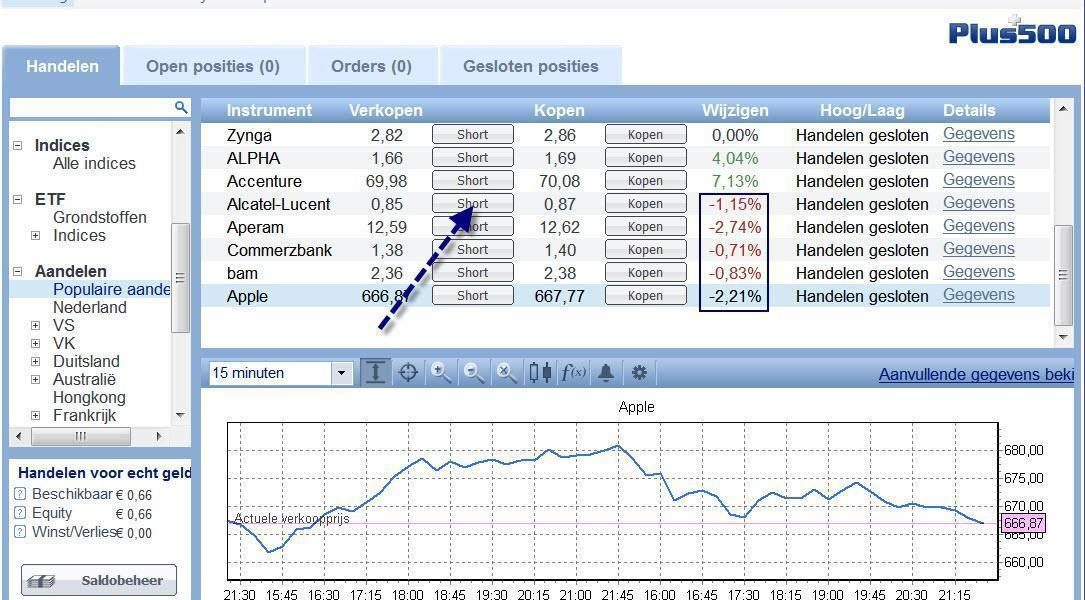Open the Saldobeheer button
Screen dimensions: 1085x600
click(x=99, y=580)
